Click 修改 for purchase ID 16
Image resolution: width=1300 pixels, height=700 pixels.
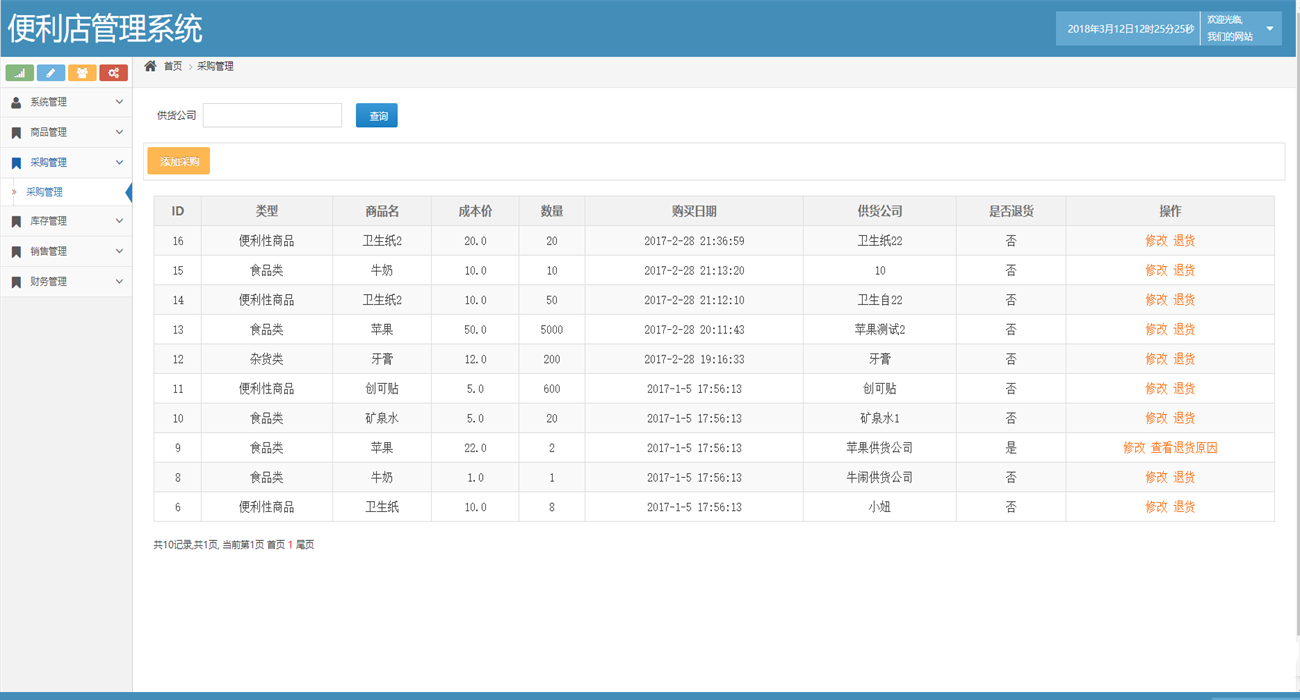[x=1156, y=241]
